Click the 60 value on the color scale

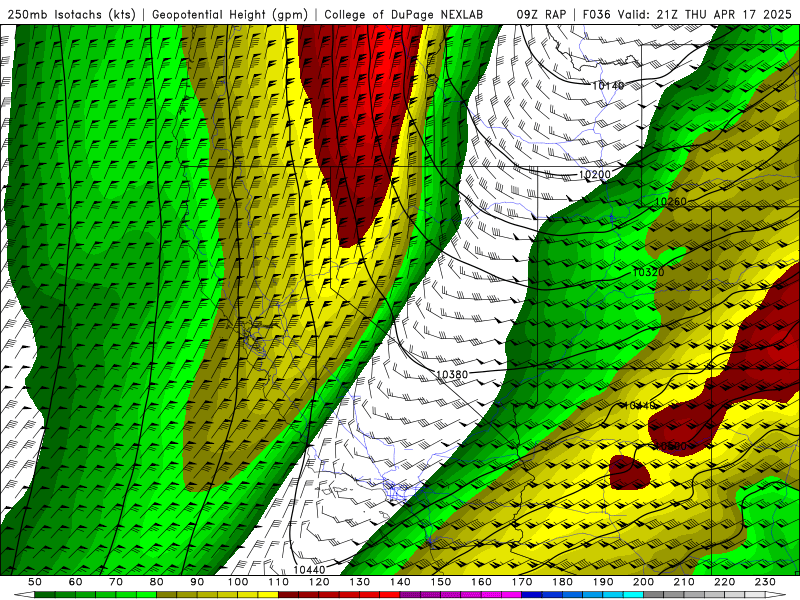[75, 582]
